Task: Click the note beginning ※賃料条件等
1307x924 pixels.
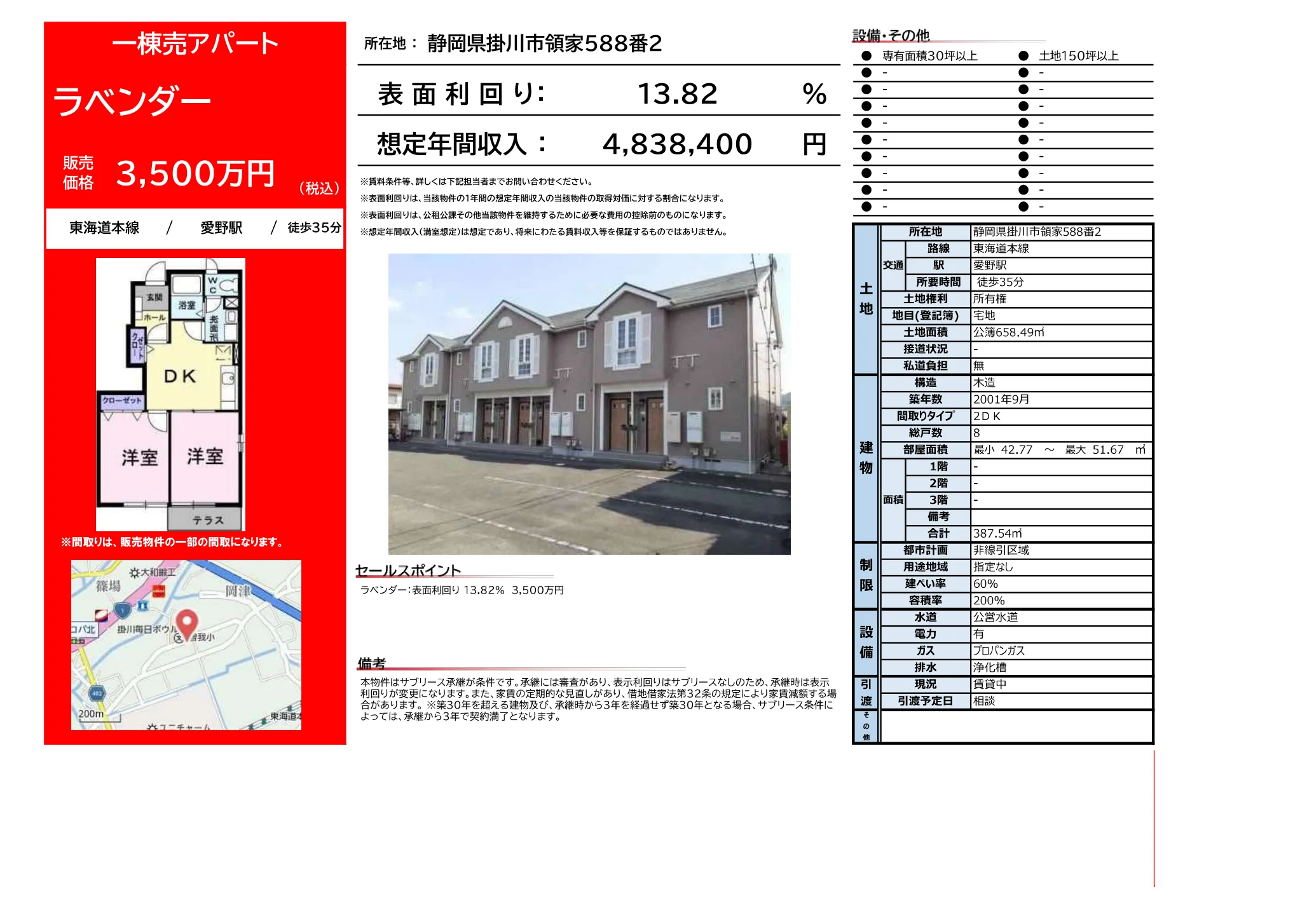Action: 477,182
